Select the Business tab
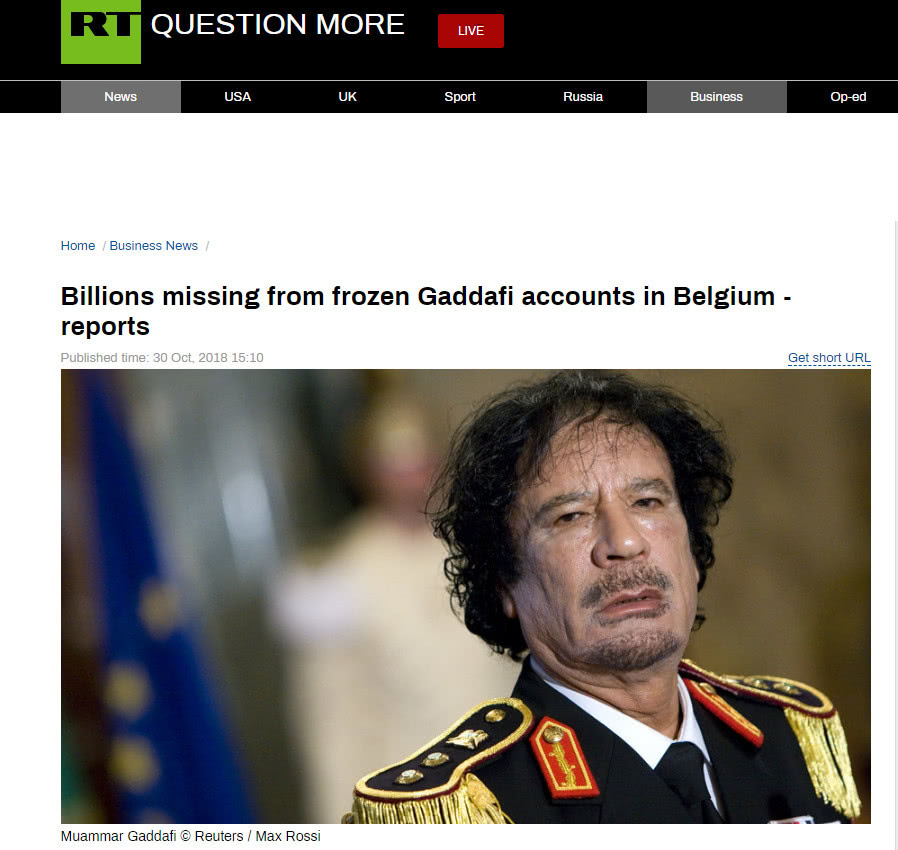Viewport: 898px width, 850px height. click(716, 97)
